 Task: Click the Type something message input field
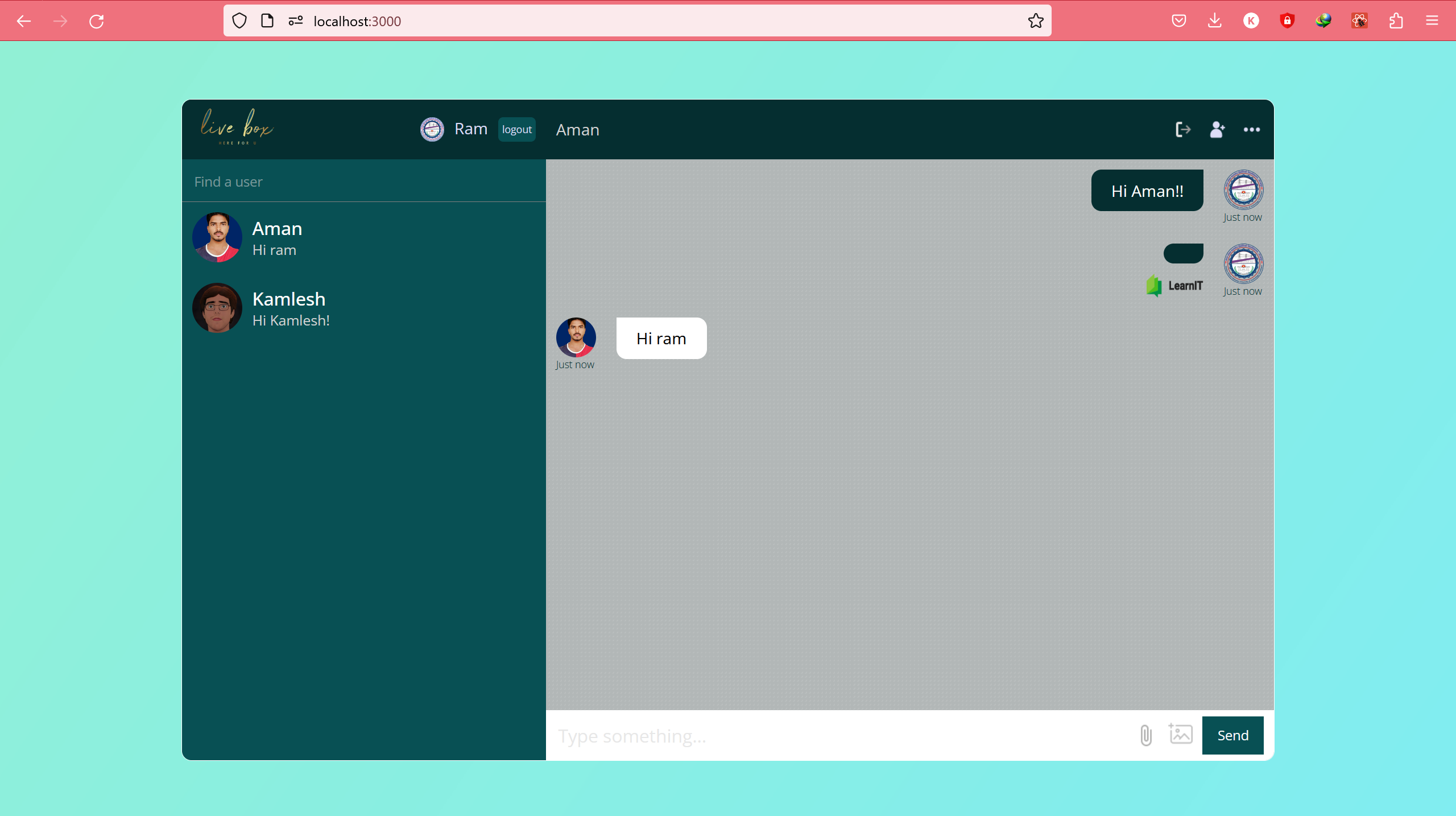[840, 735]
